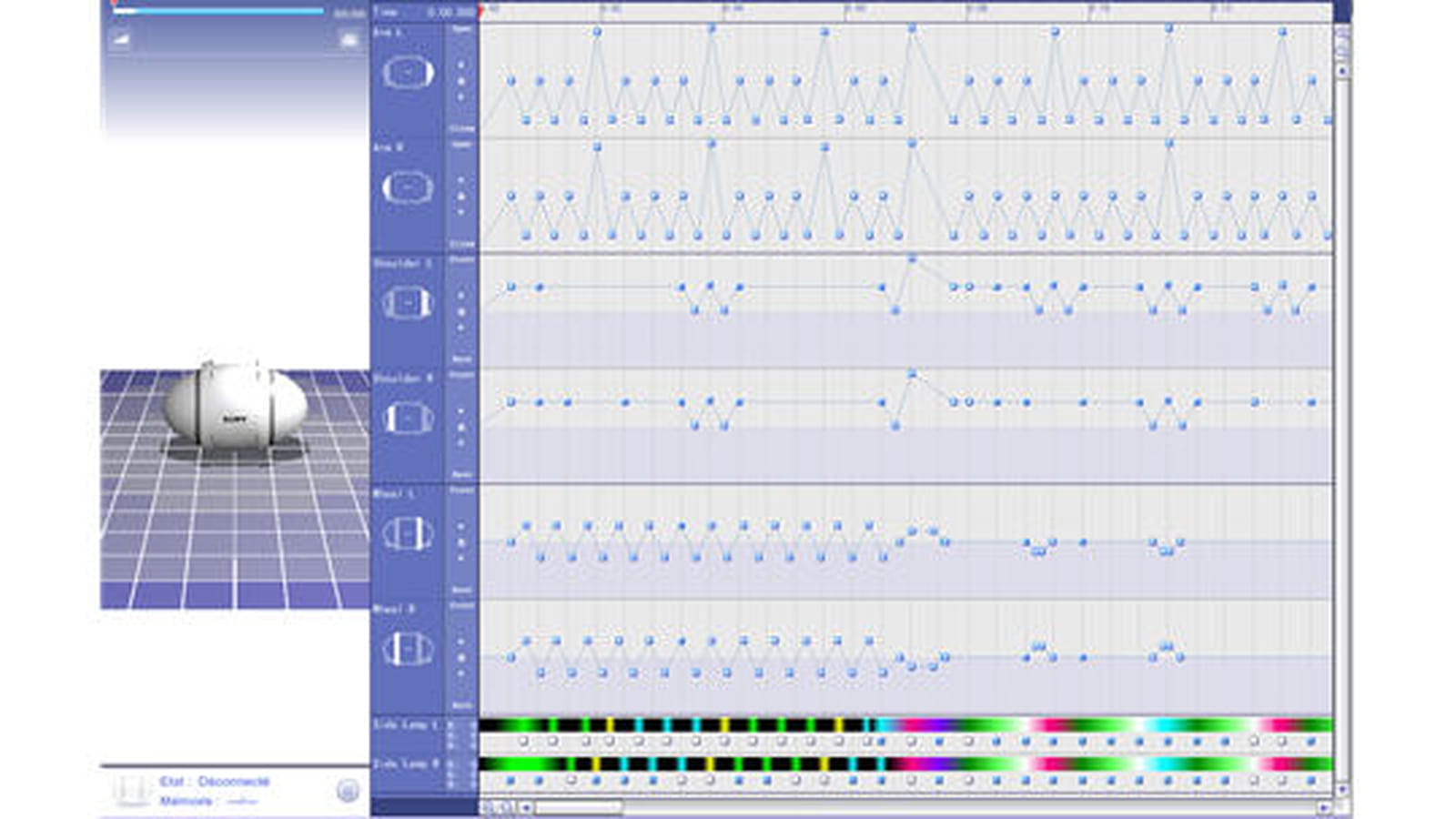The image size is (1456, 819).
Task: Click the device connection icon beside Etat
Action: (132, 790)
